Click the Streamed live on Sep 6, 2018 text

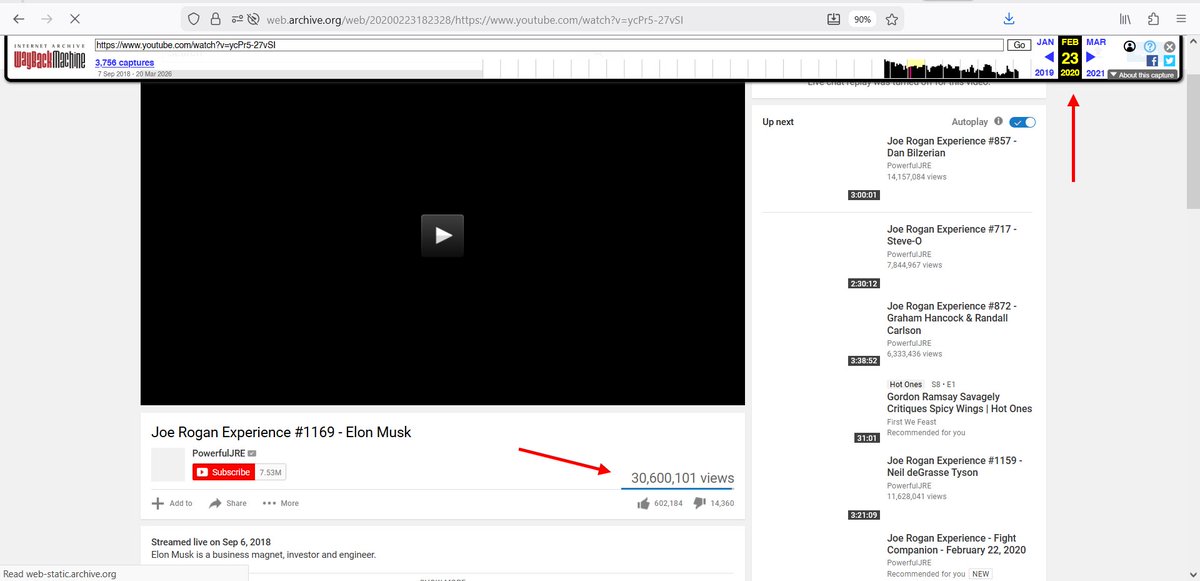[x=211, y=542]
